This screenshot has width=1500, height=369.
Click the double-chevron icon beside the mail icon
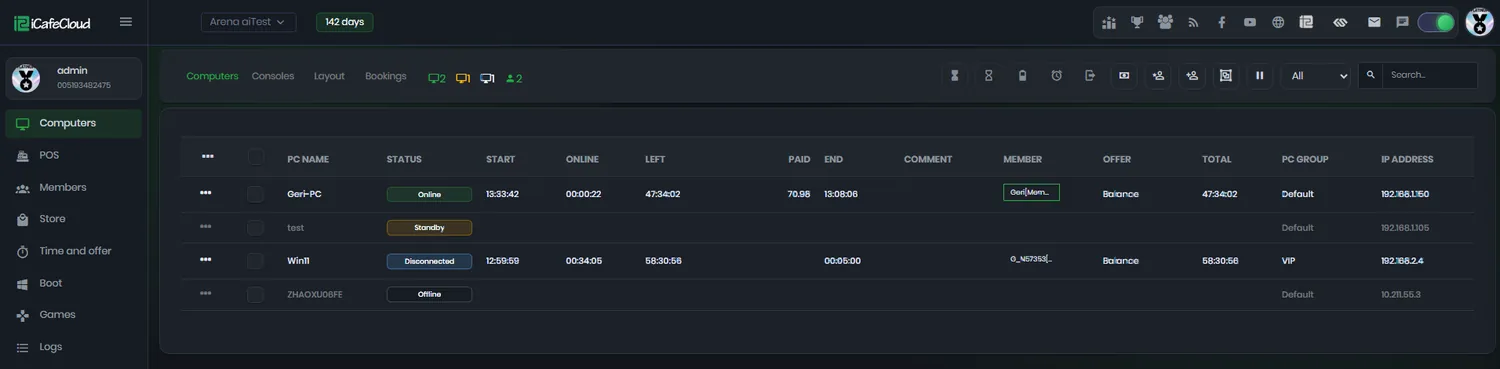[1341, 22]
